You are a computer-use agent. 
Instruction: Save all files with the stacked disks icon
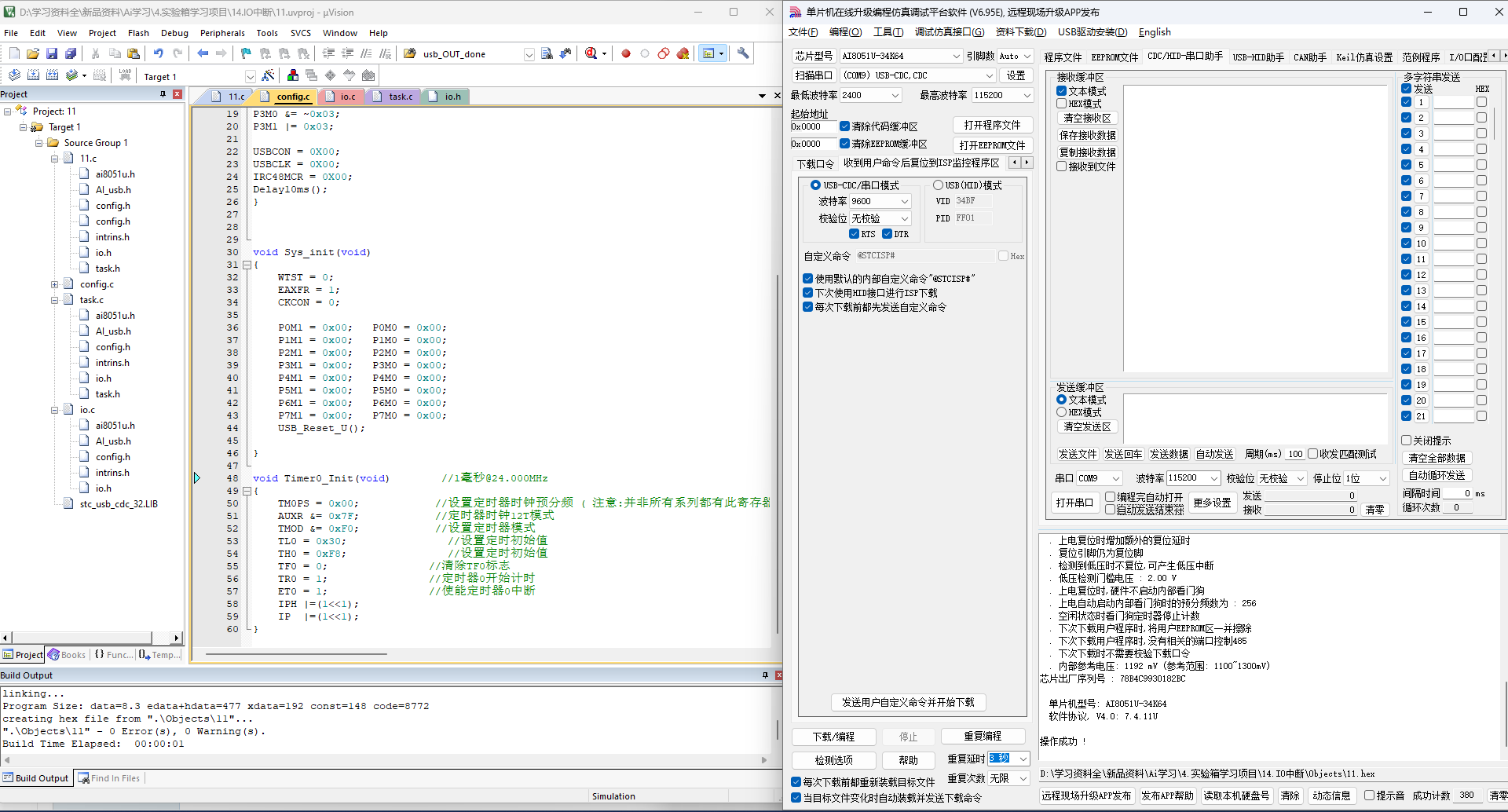[x=71, y=53]
